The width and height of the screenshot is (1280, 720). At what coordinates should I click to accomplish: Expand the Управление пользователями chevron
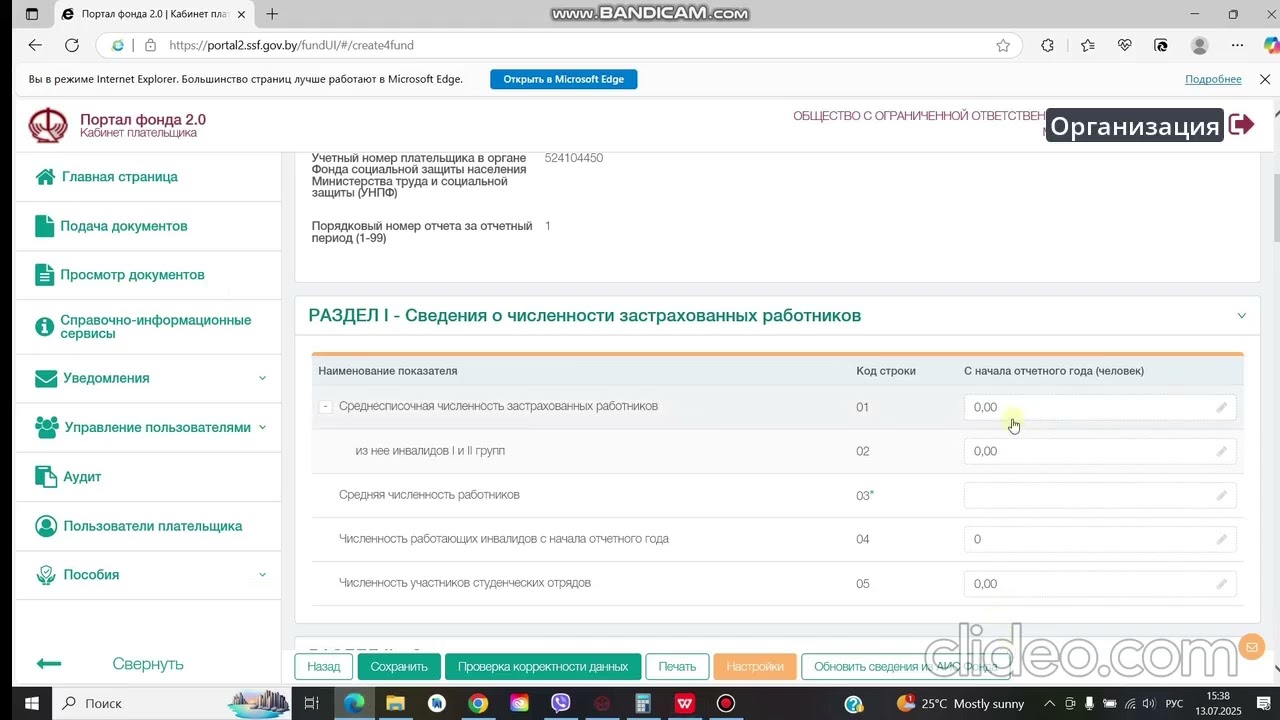tap(262, 427)
